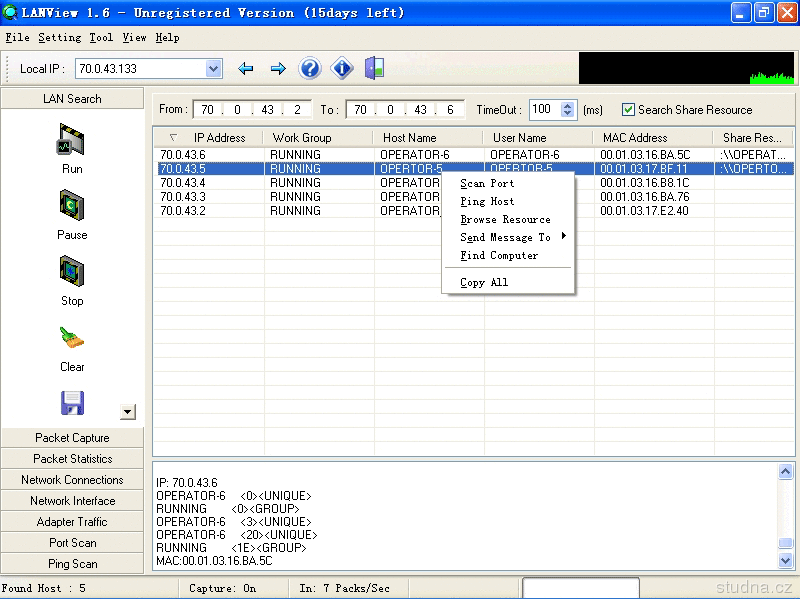The height and width of the screenshot is (599, 800).
Task: Open the Packet Capture panel
Action: (72, 438)
